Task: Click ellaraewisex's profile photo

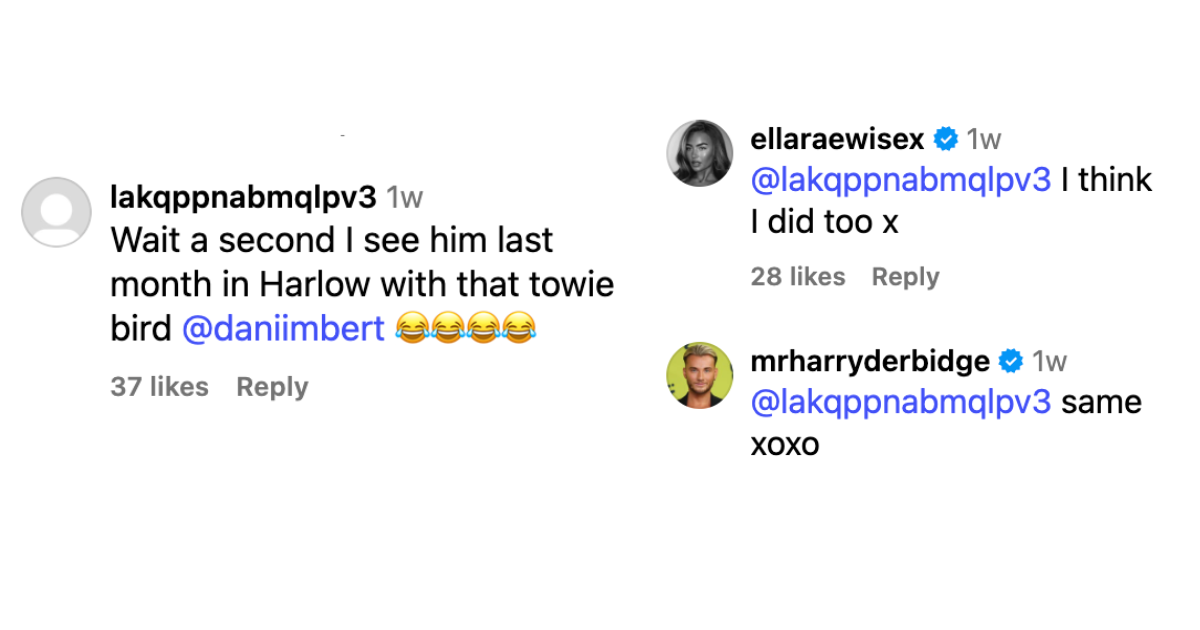Action: tap(700, 153)
